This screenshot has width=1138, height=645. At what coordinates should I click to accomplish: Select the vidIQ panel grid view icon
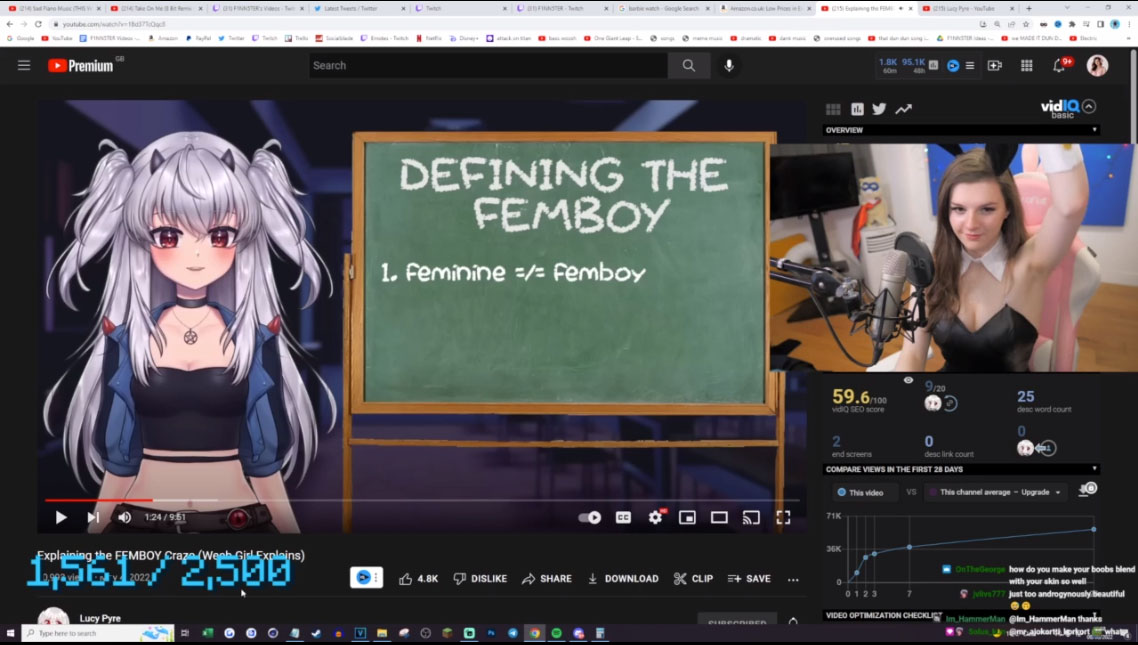click(x=833, y=109)
